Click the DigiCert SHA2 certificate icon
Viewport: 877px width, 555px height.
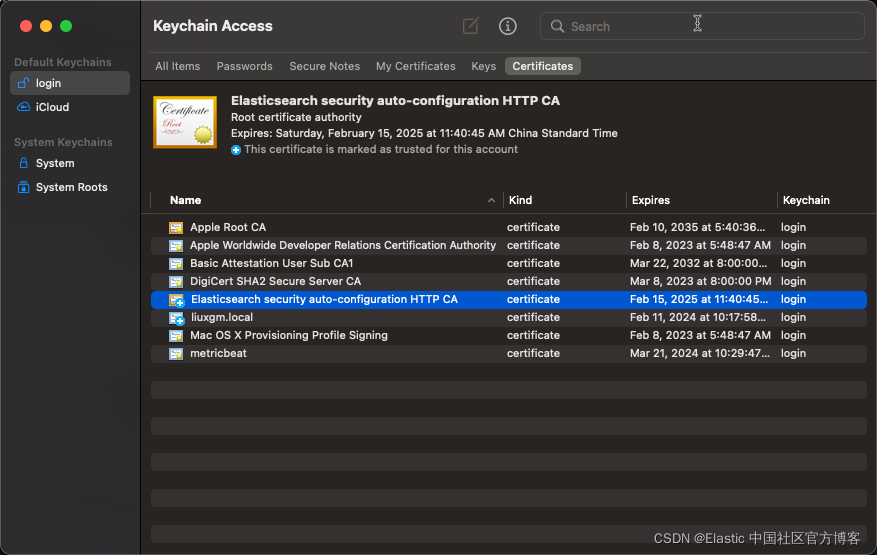(x=176, y=281)
